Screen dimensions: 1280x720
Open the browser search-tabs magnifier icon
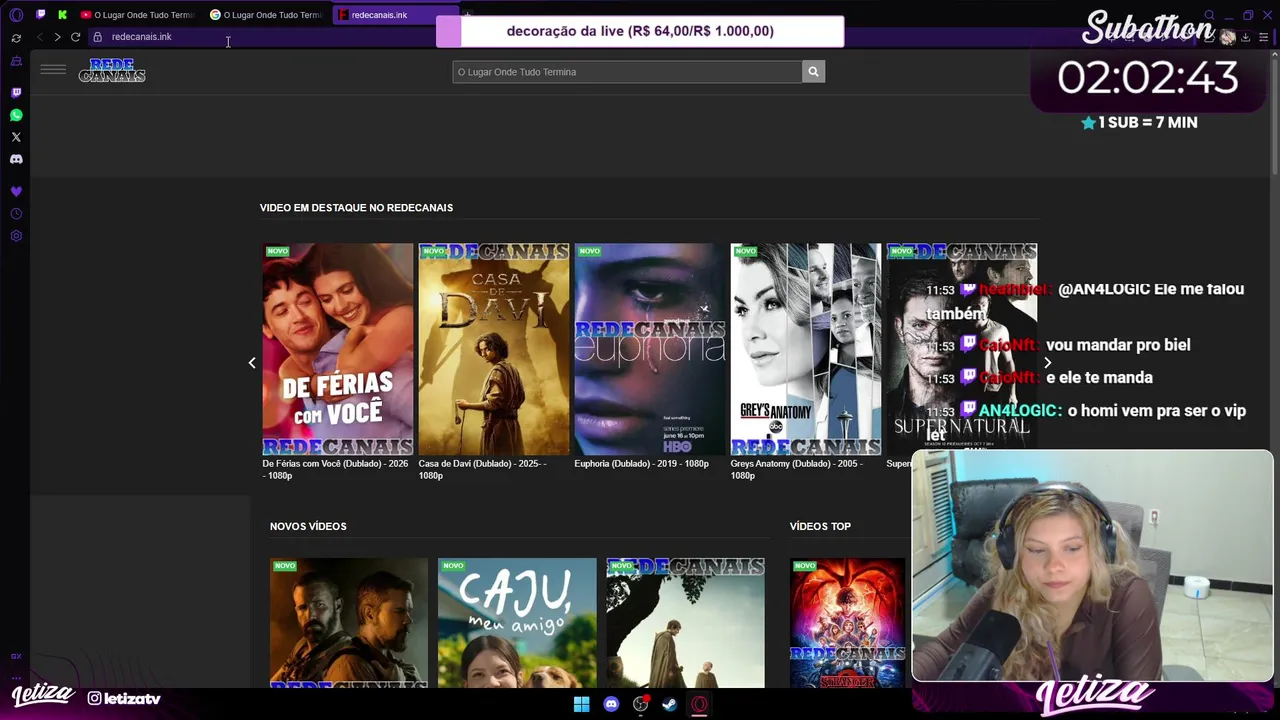click(1209, 15)
